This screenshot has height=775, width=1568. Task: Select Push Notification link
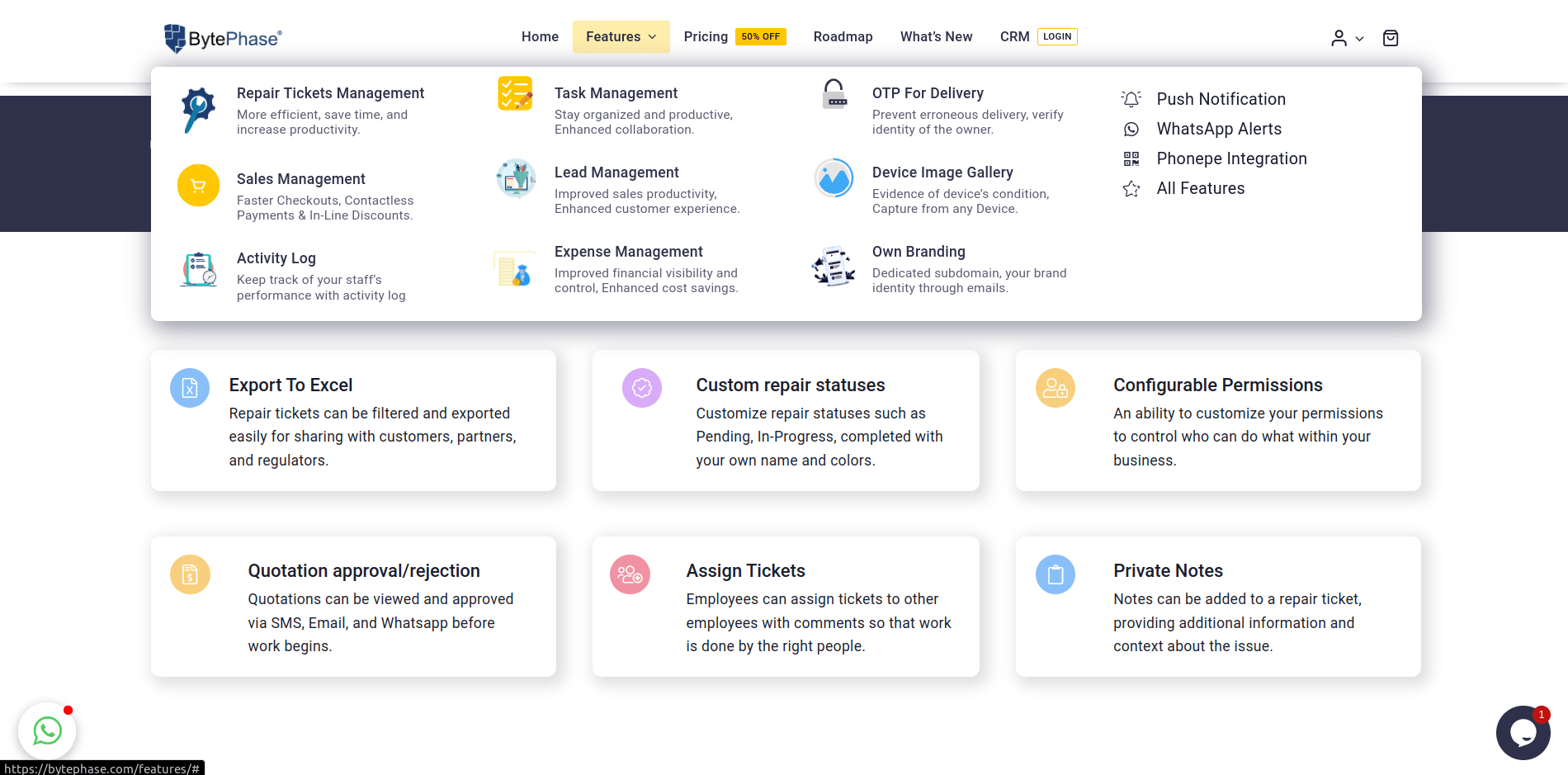tap(1221, 99)
